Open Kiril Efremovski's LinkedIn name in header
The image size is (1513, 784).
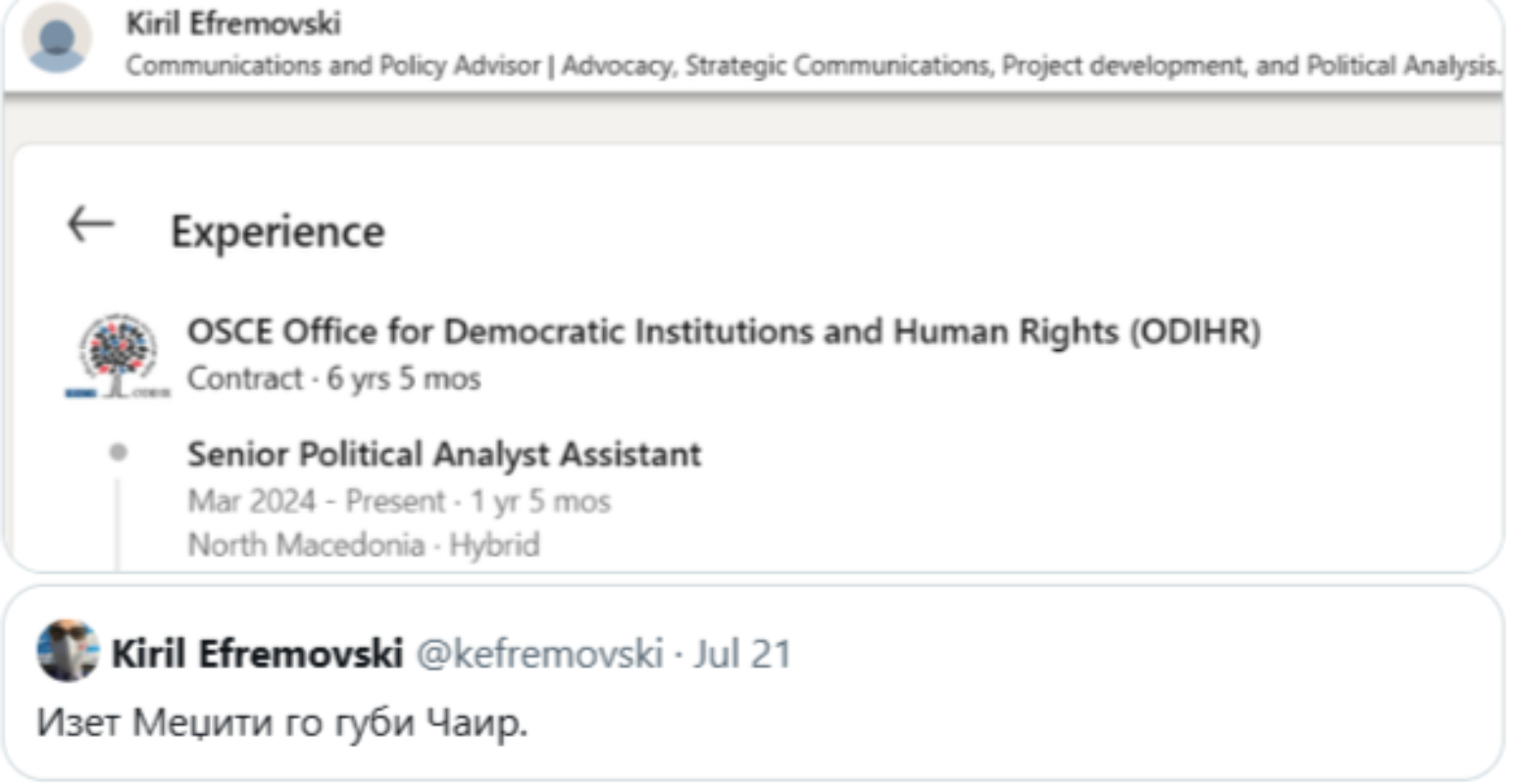pyautogui.click(x=233, y=24)
